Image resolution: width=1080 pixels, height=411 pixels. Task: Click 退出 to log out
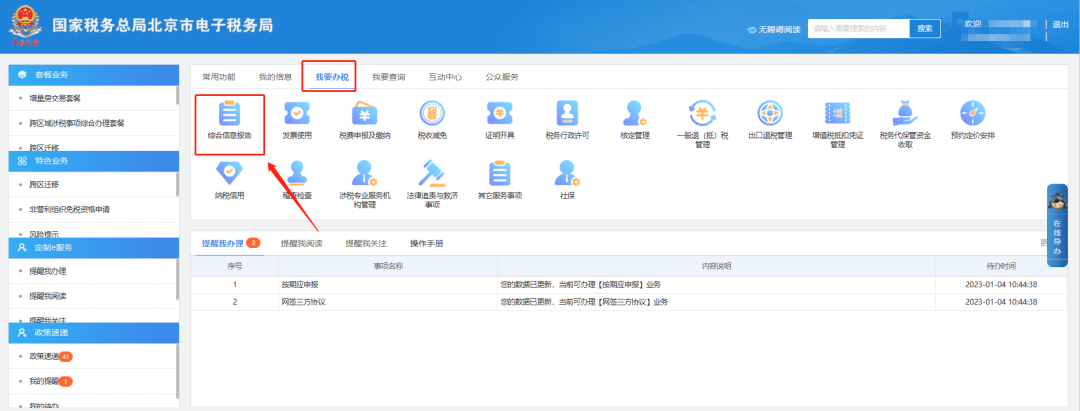1061,25
